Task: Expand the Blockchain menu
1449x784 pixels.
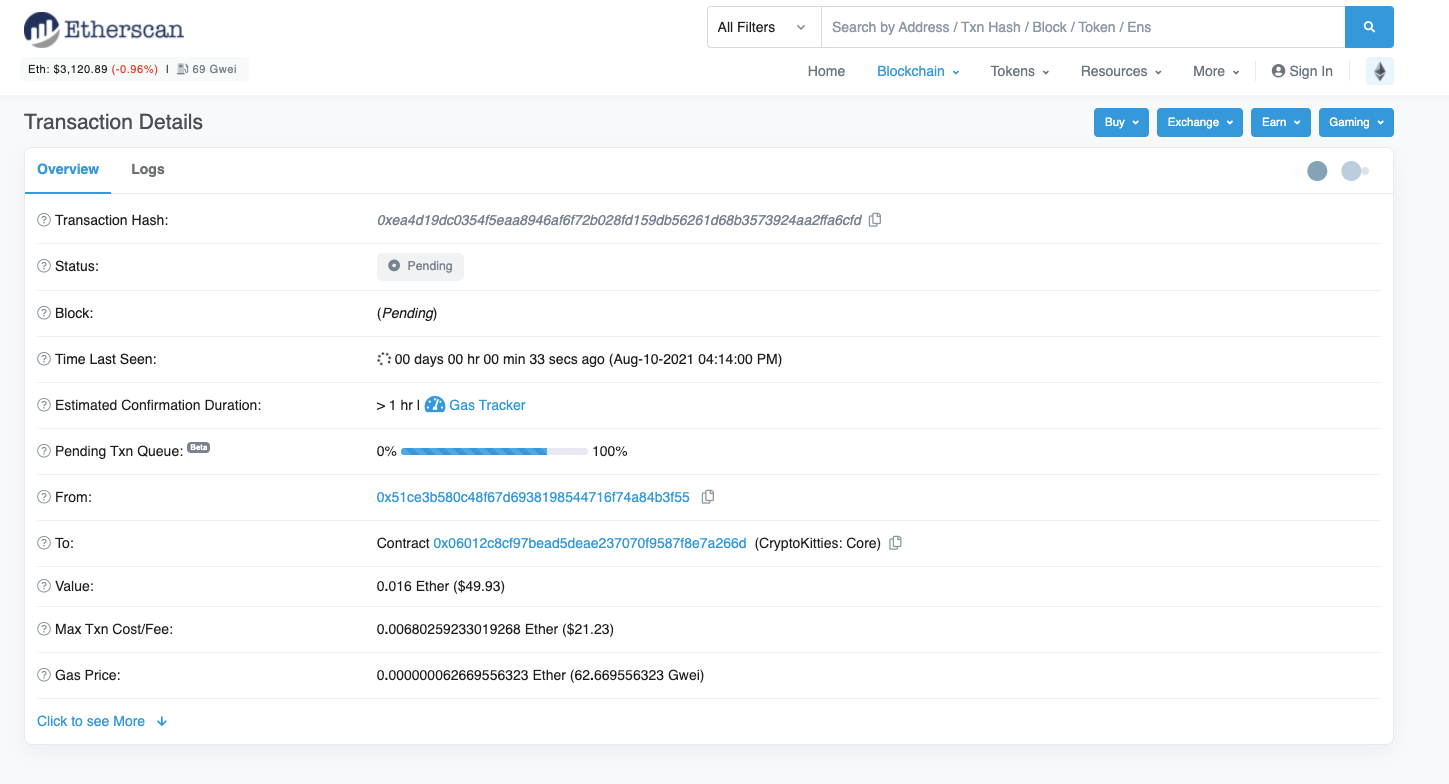Action: tap(918, 71)
